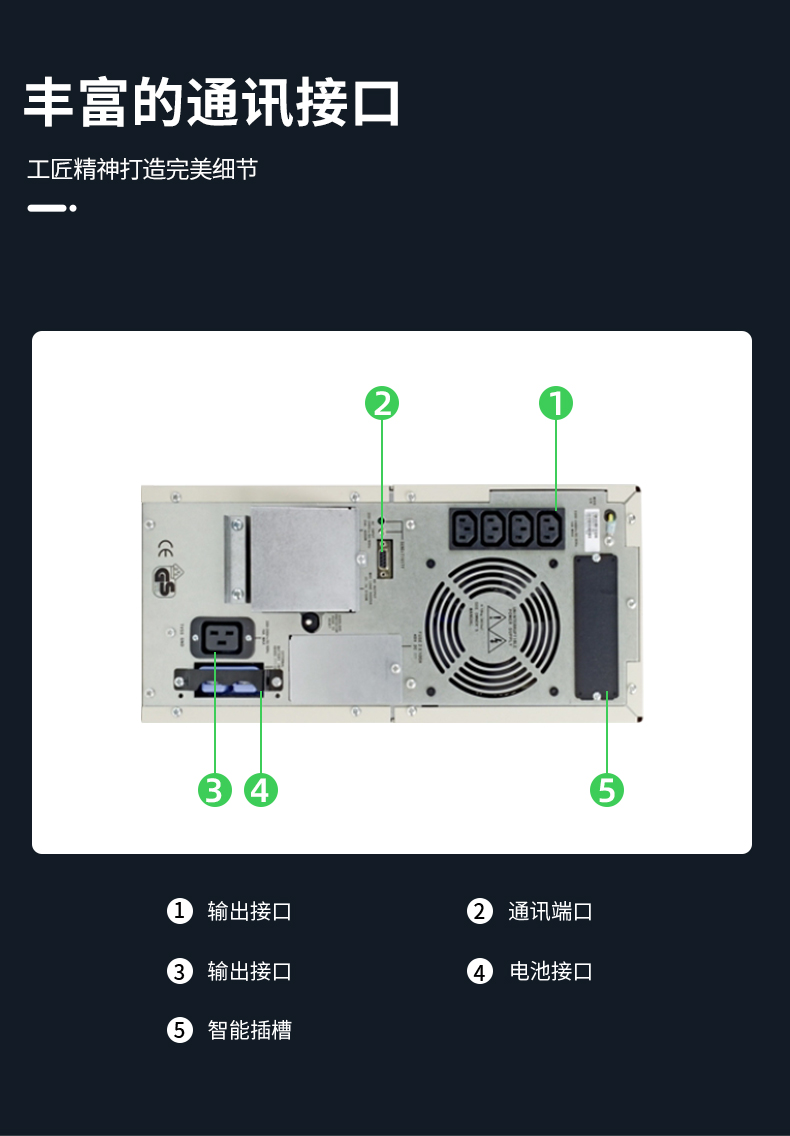Click the row of four output sockets
This screenshot has height=1136, width=790.
(507, 528)
